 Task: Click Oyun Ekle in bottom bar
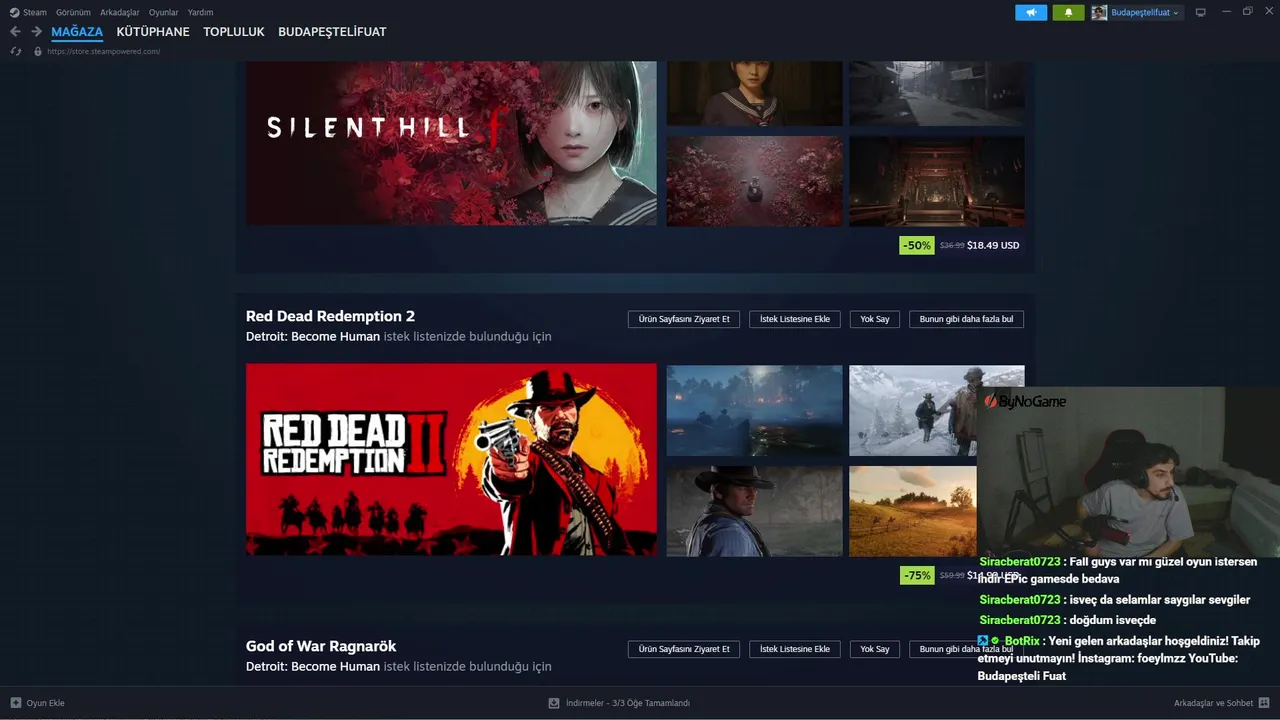pos(45,703)
